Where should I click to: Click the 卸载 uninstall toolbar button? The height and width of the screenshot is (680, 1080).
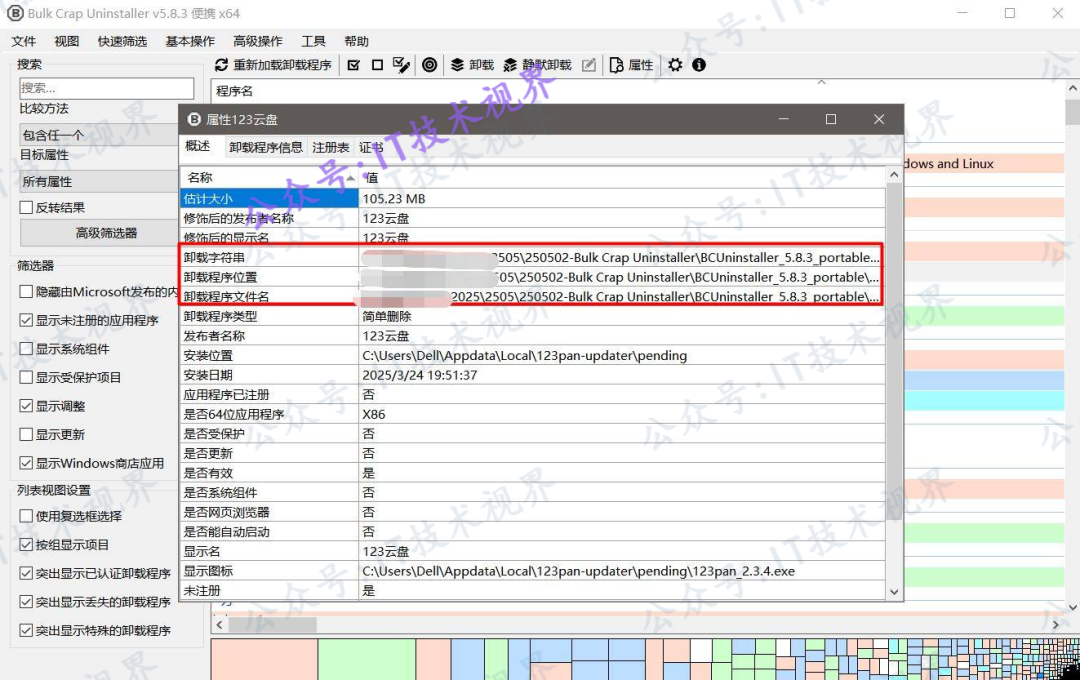tap(472, 65)
